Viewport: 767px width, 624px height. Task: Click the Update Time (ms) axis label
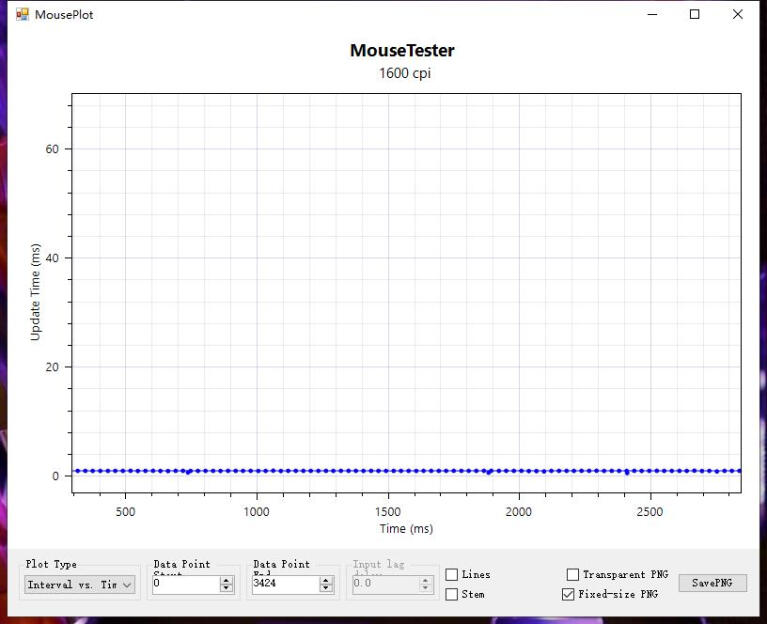click(35, 292)
